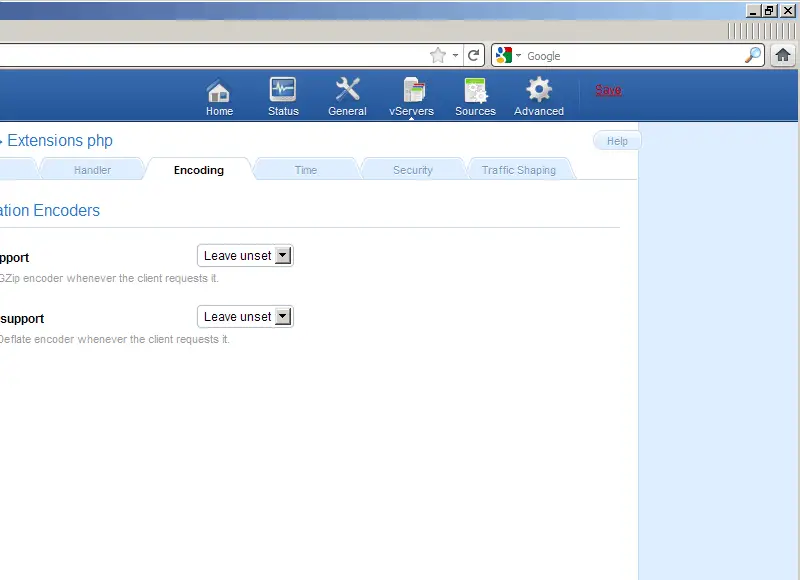800x580 pixels.
Task: Focus the Google search input field
Action: point(630,56)
